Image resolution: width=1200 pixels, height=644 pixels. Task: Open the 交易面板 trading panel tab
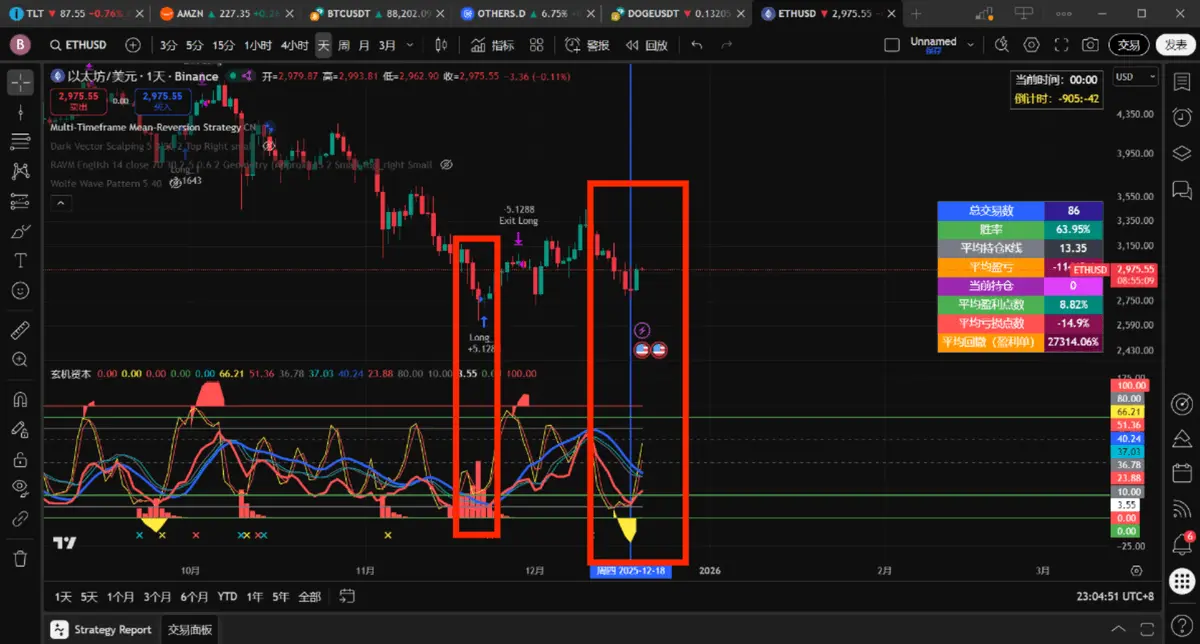coord(190,629)
